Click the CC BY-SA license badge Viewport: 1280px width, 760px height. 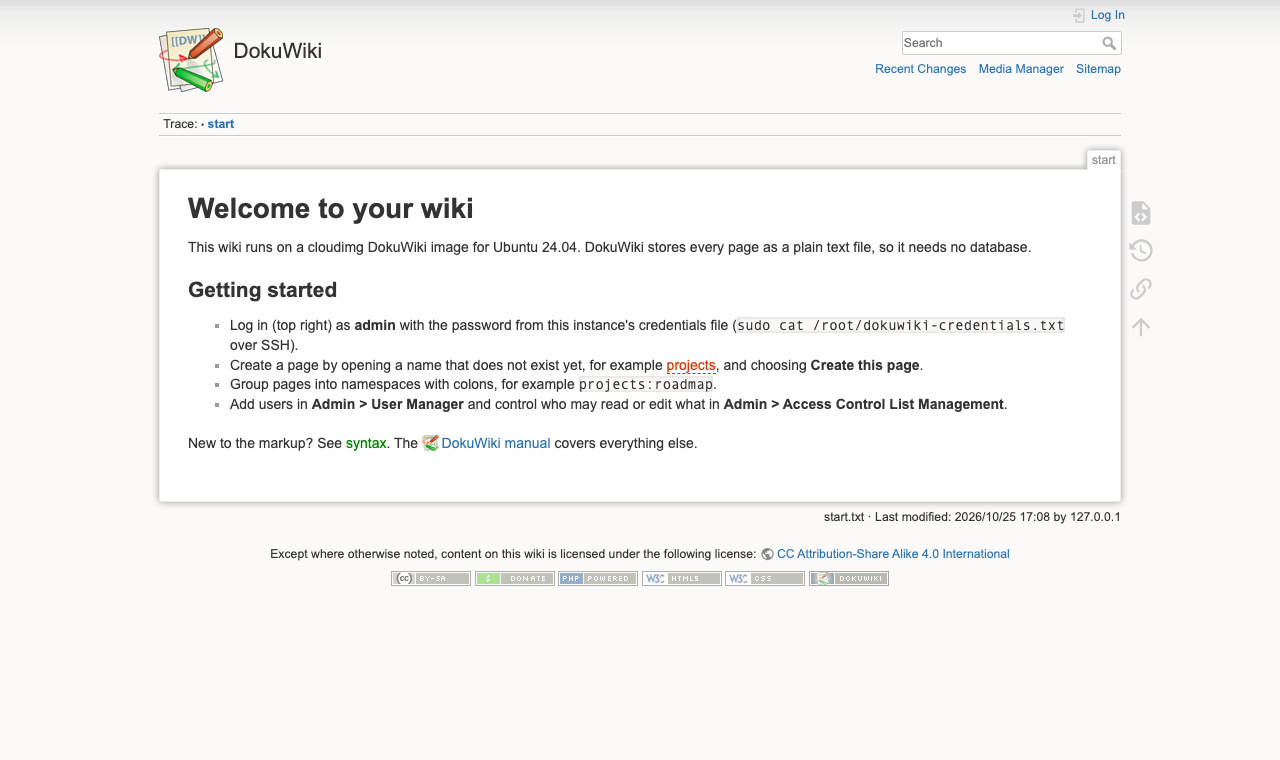[x=431, y=578]
